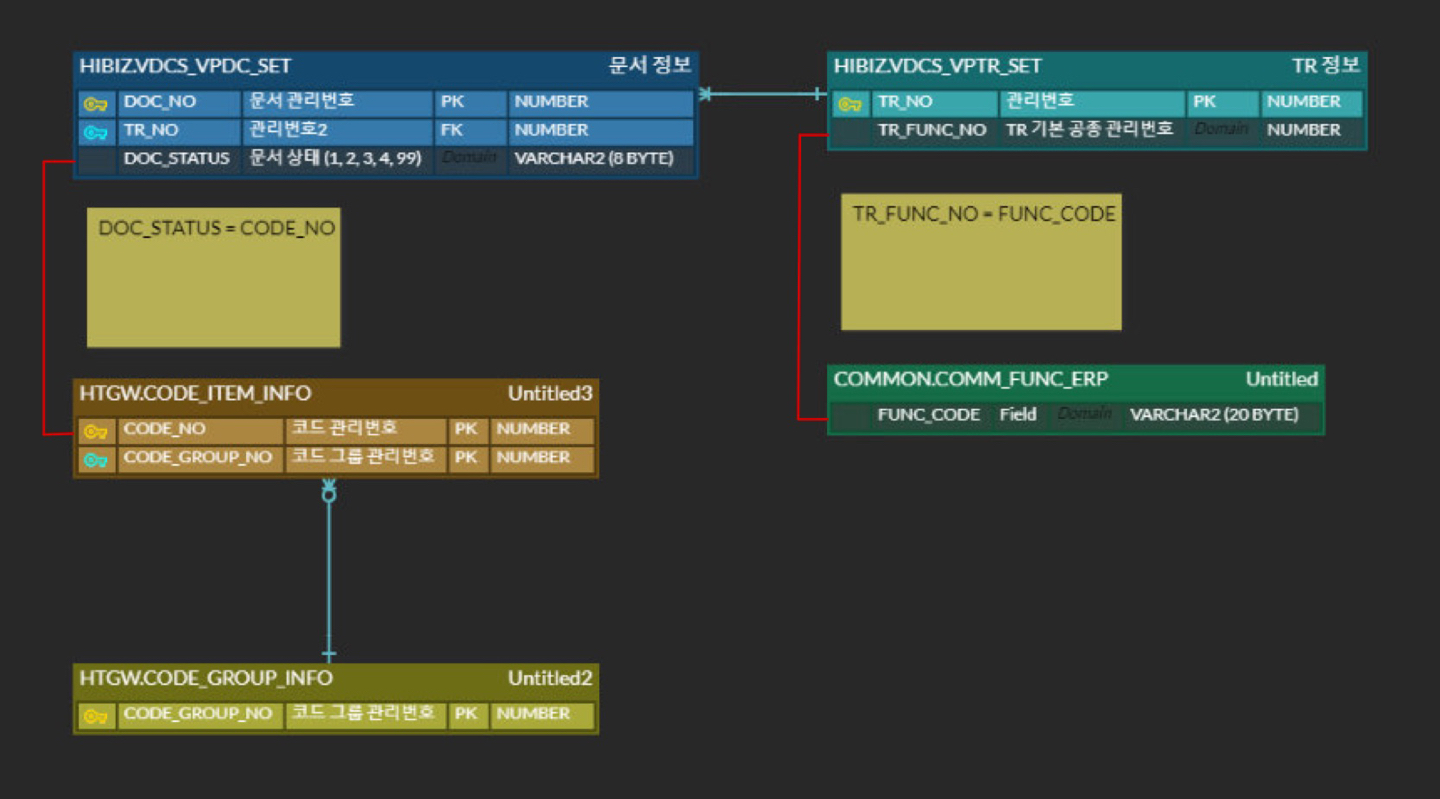The image size is (1440, 799).
Task: Click the 'TR 정보' table comment label
Action: pyautogui.click(x=1326, y=66)
